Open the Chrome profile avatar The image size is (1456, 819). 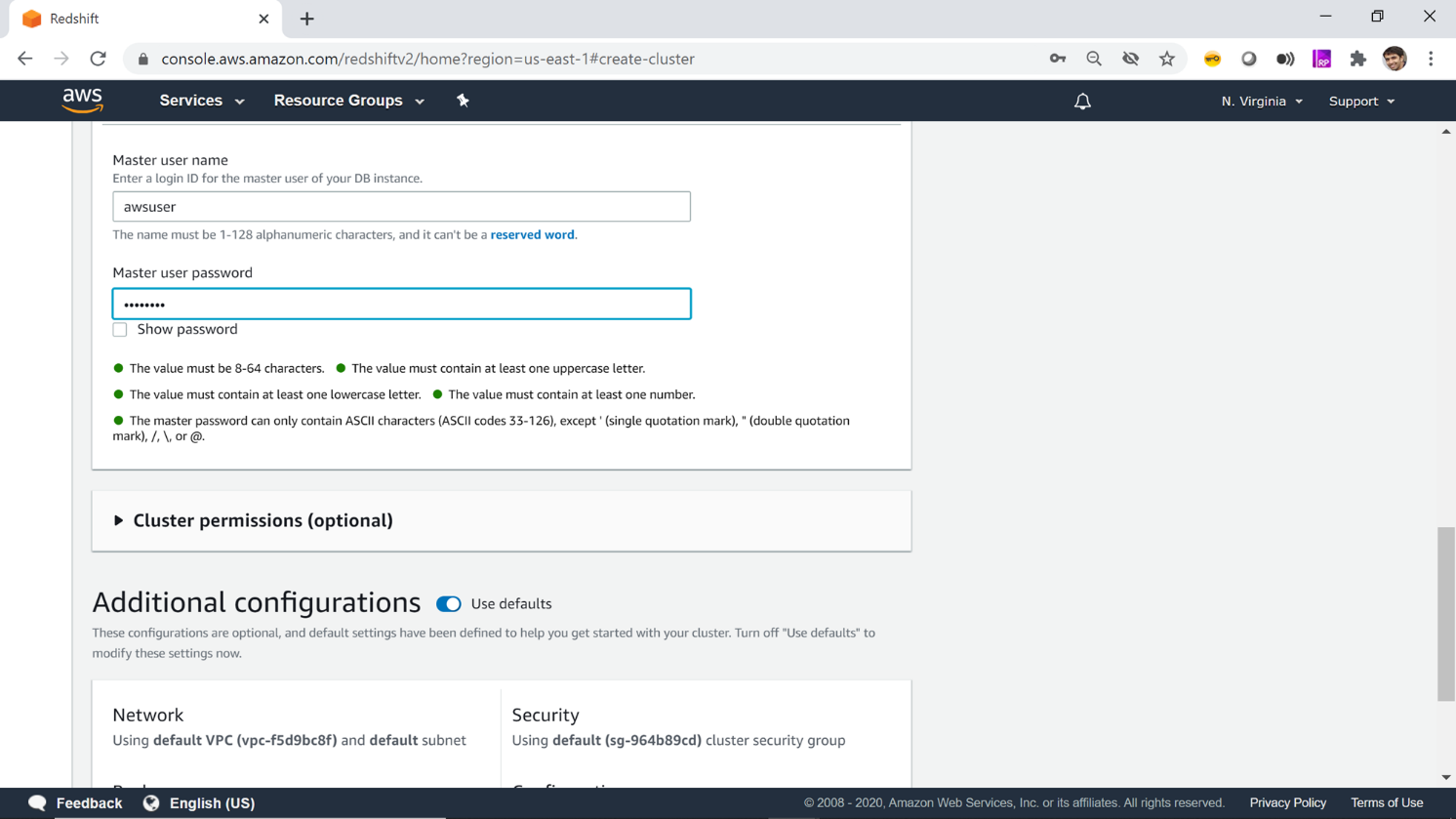[x=1395, y=59]
